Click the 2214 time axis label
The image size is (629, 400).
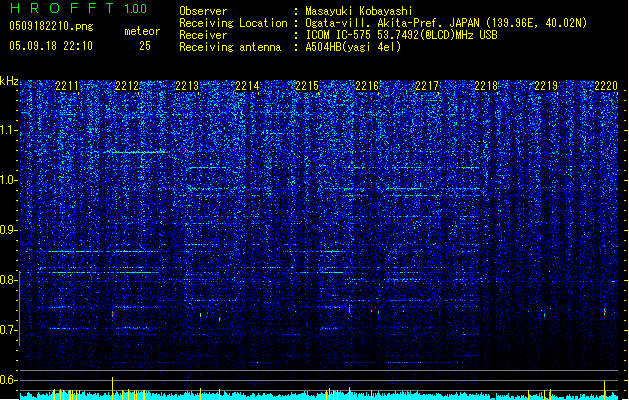click(x=247, y=86)
